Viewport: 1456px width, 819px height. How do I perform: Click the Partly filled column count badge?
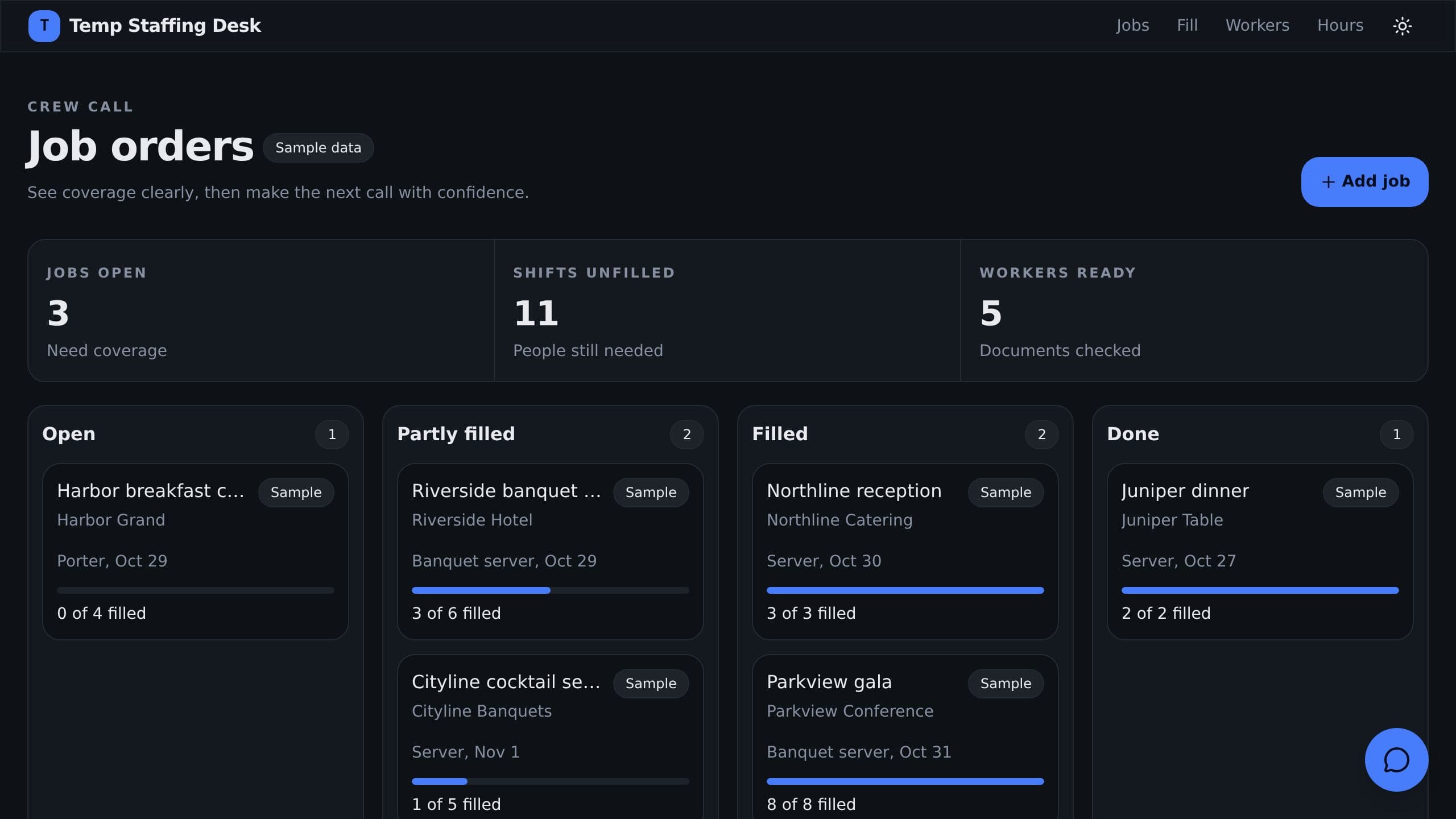coord(686,435)
